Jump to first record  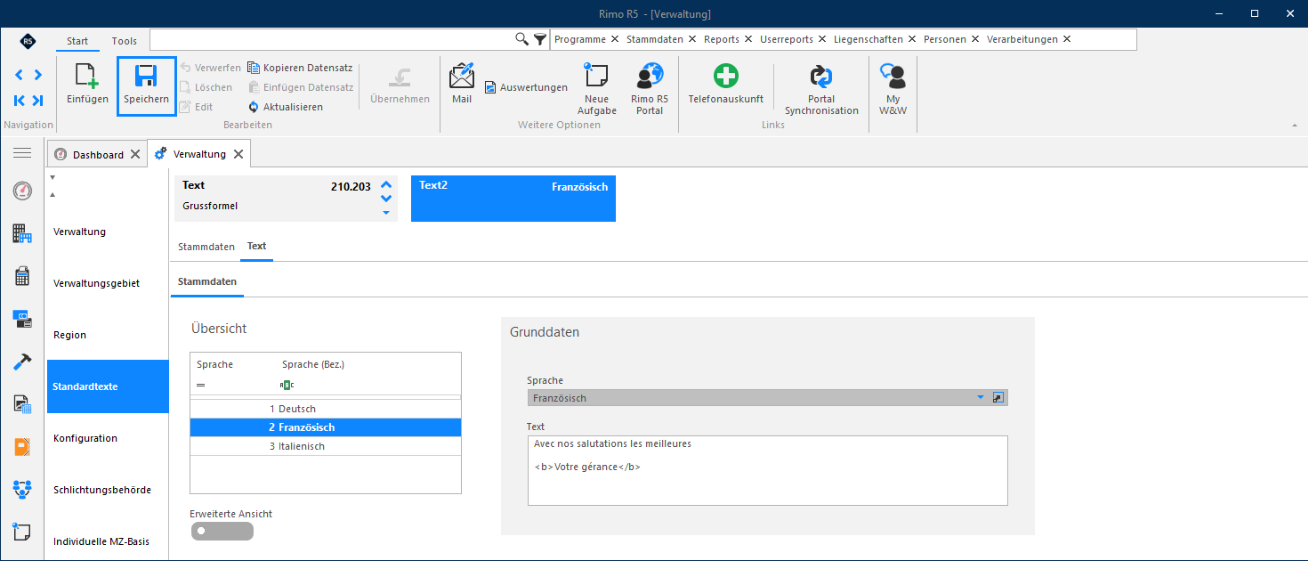tap(19, 100)
